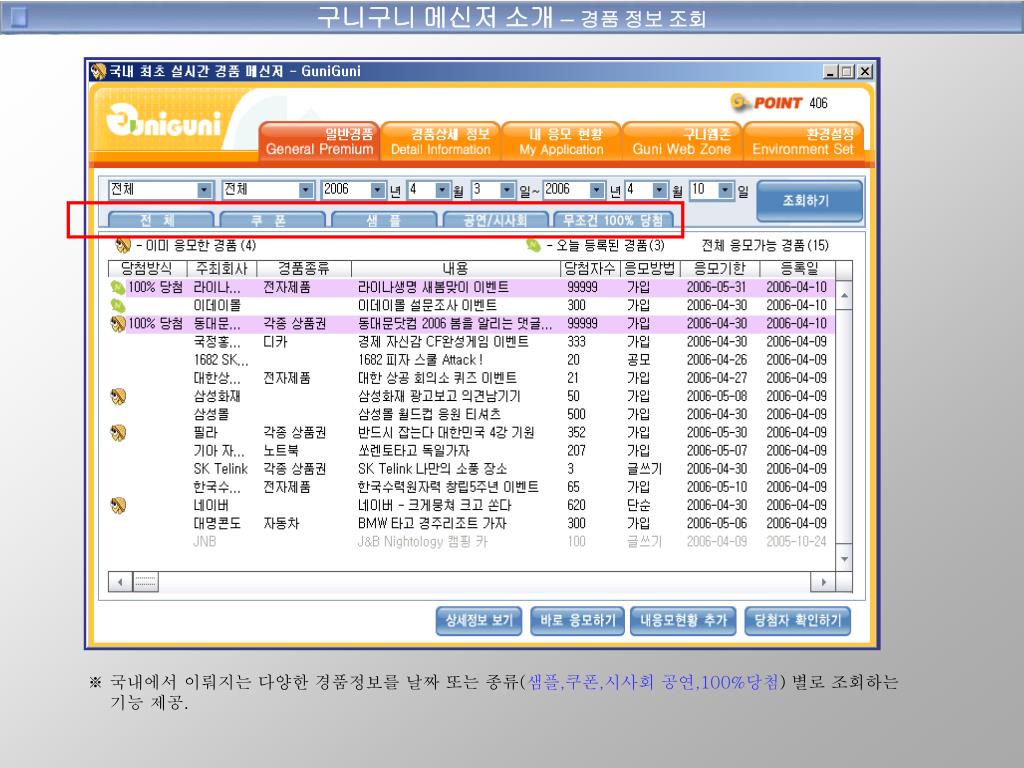The height and width of the screenshot is (768, 1024).
Task: Click the GuniGuni title bar app icon
Action: click(99, 71)
